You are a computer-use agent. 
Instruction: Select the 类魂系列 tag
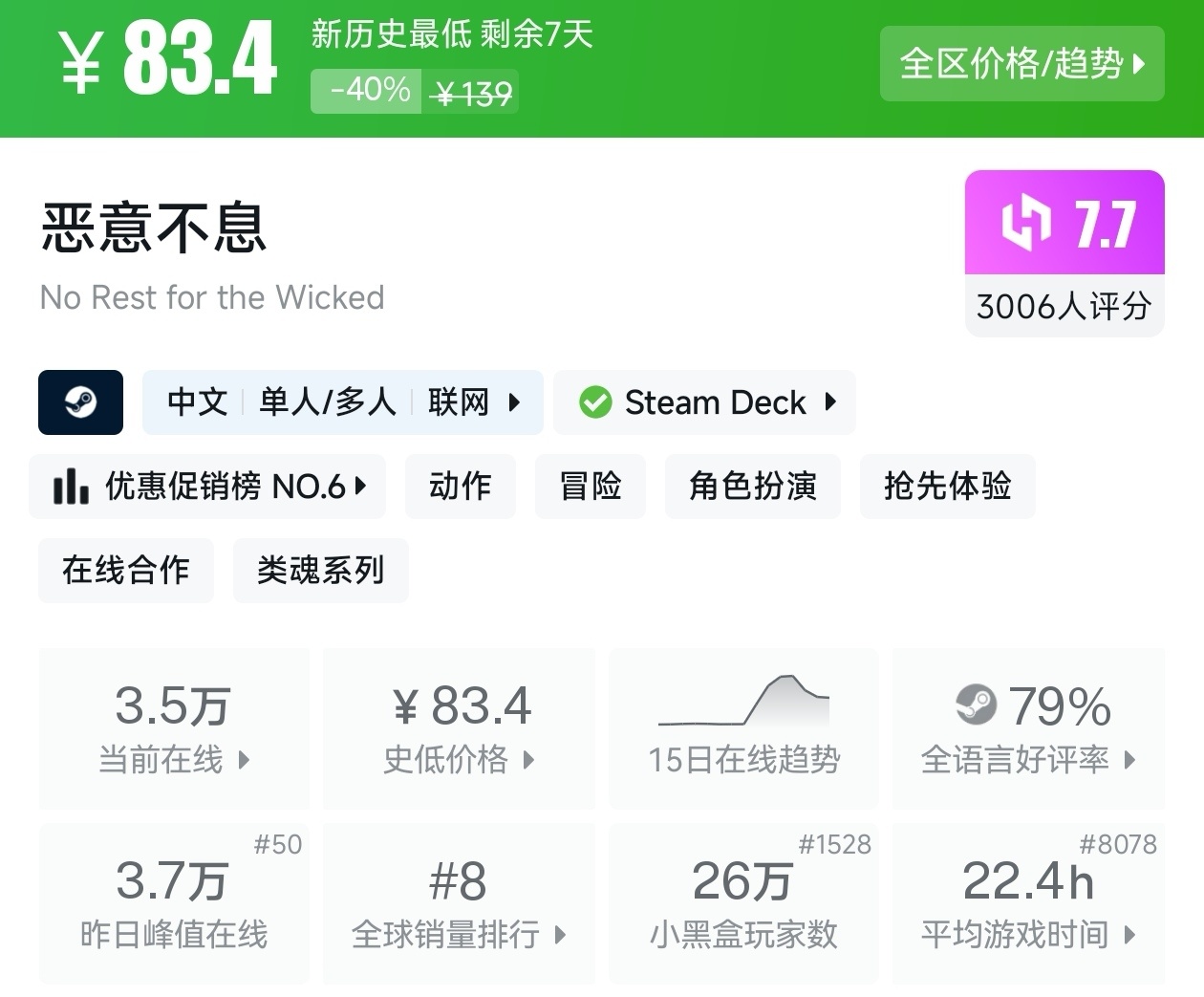coord(320,571)
